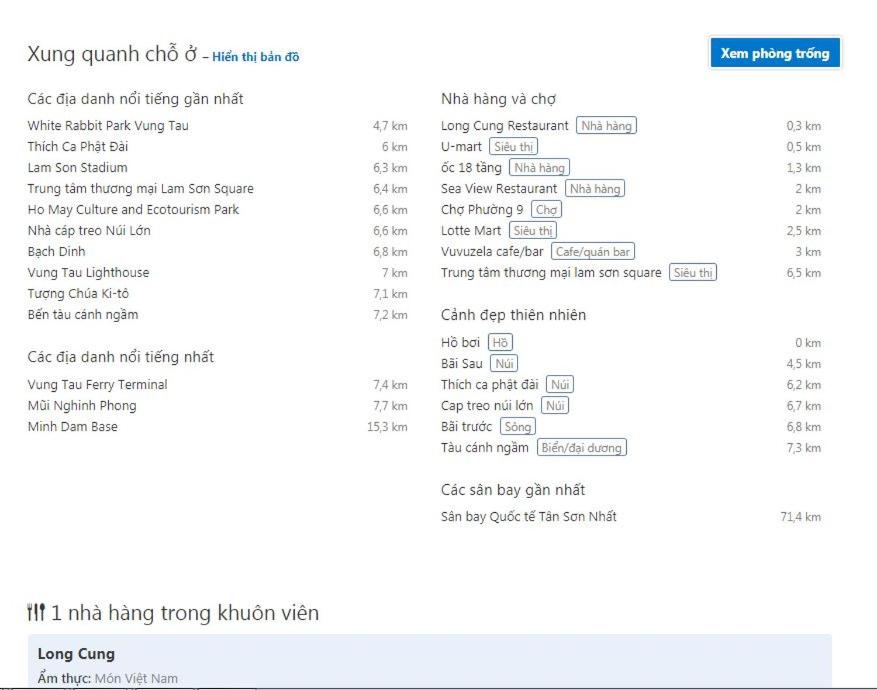Click the Xem phòng trống button
This screenshot has width=877, height=690.
point(774,54)
